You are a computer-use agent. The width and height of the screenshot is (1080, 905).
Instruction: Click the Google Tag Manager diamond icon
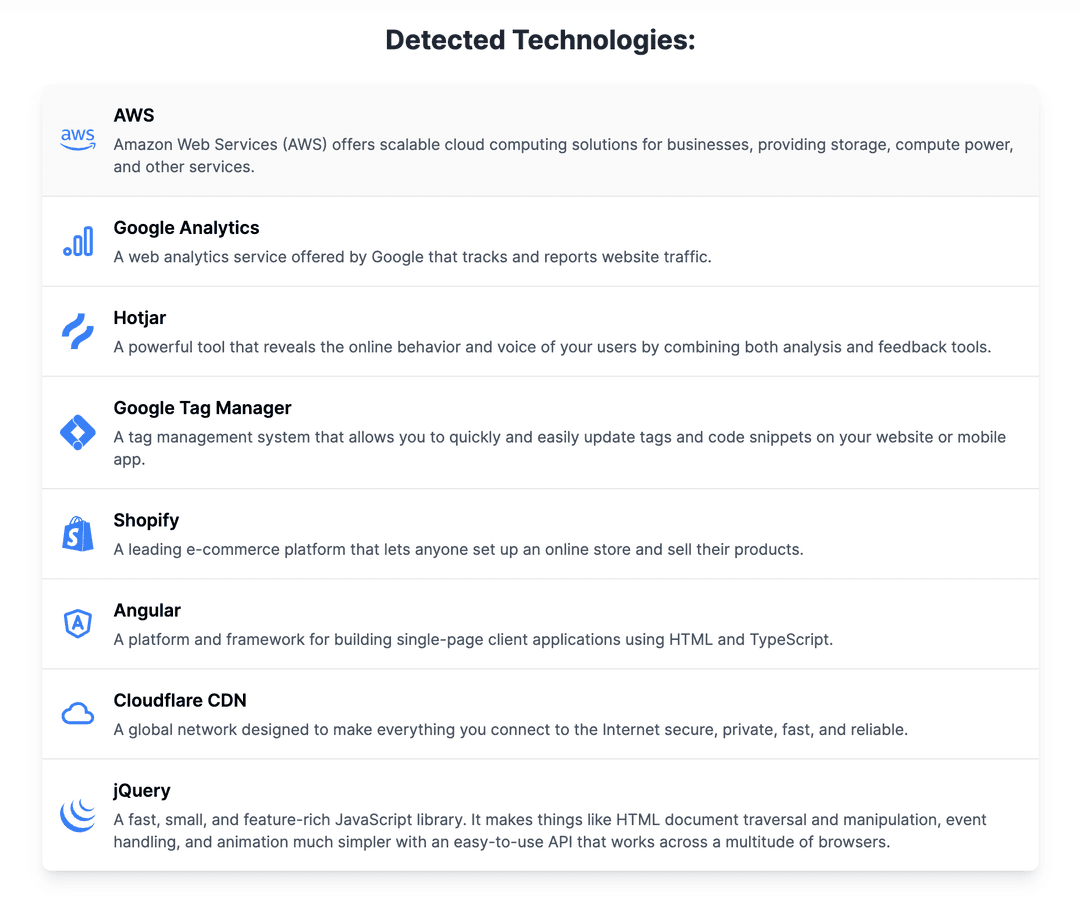coord(78,433)
